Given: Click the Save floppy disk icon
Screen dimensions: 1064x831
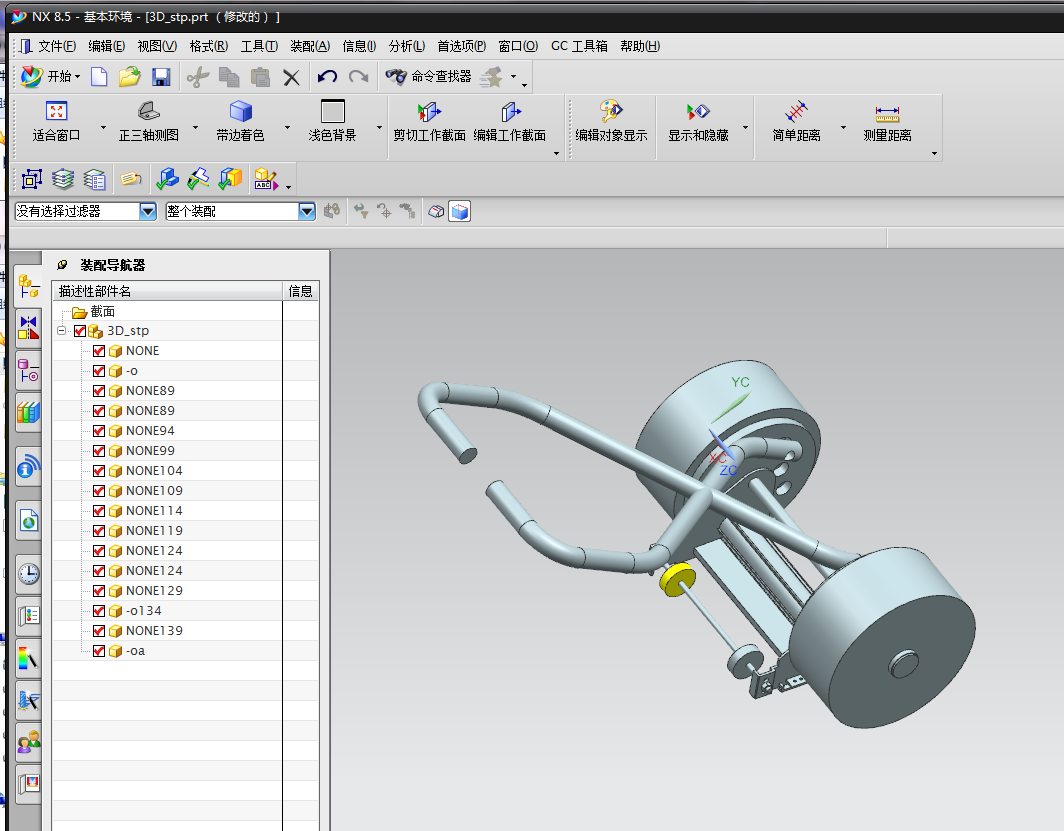Looking at the screenshot, I should pos(161,77).
